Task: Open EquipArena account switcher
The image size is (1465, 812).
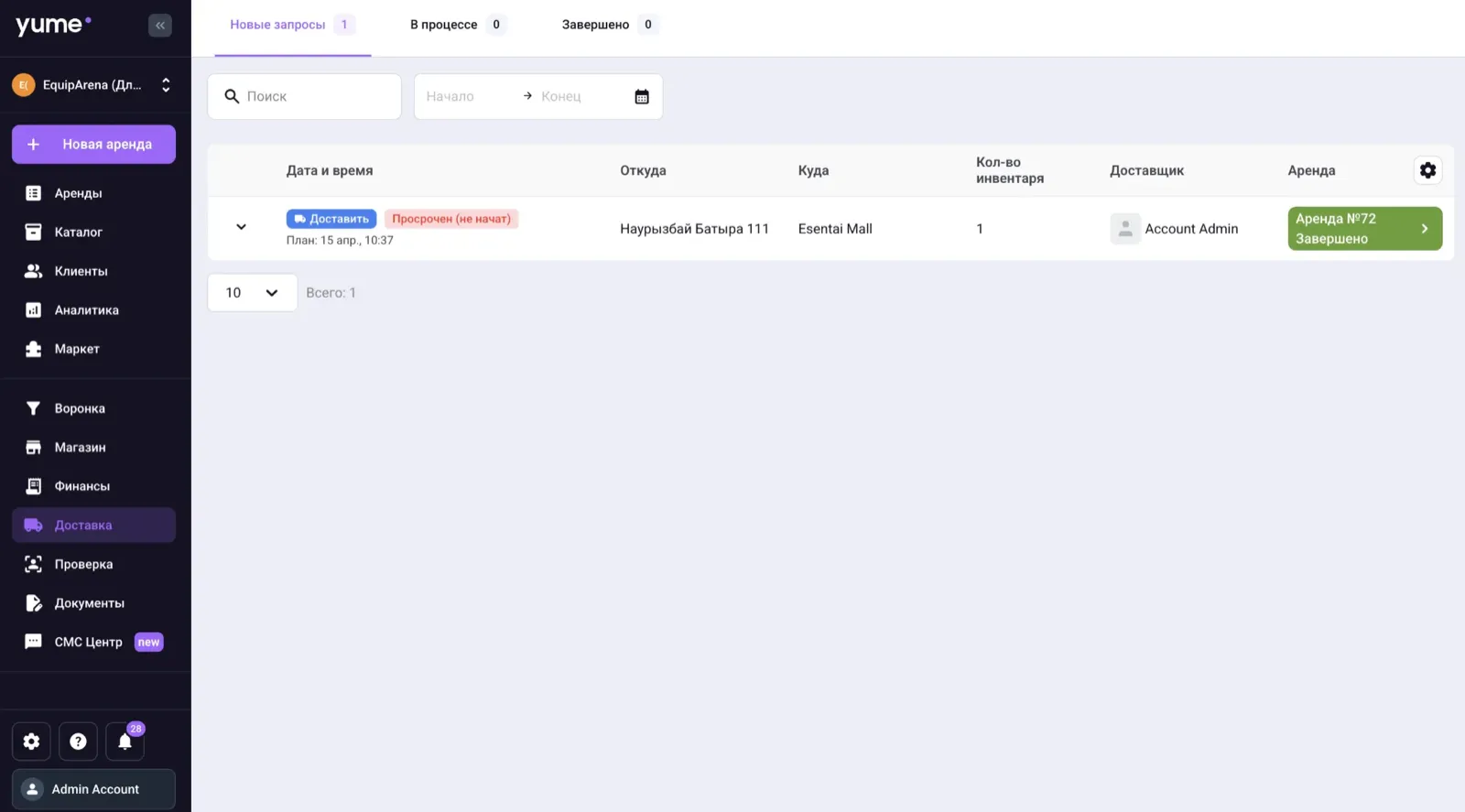Action: tap(93, 85)
